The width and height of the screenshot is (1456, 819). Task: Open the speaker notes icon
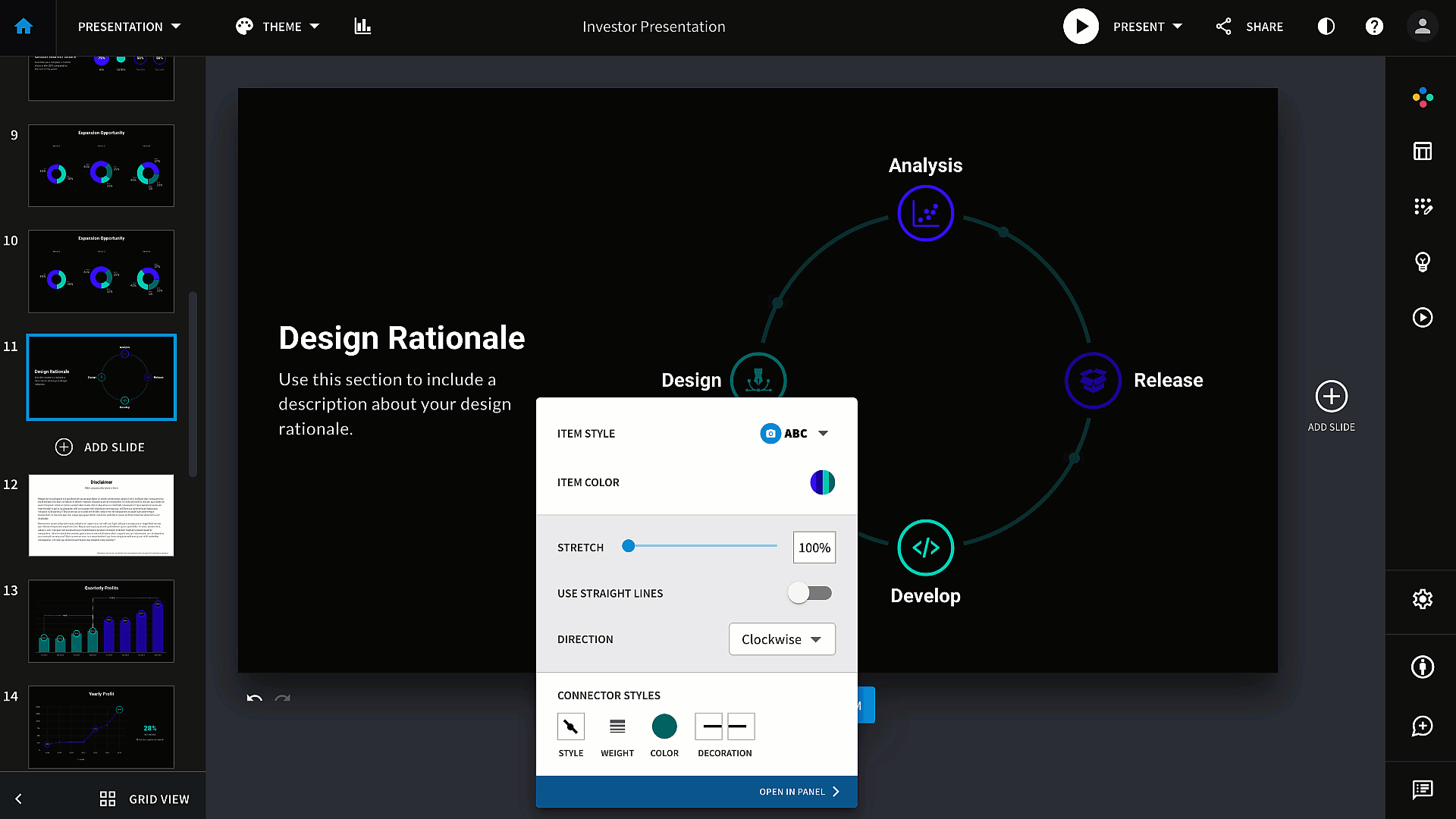point(1423,789)
